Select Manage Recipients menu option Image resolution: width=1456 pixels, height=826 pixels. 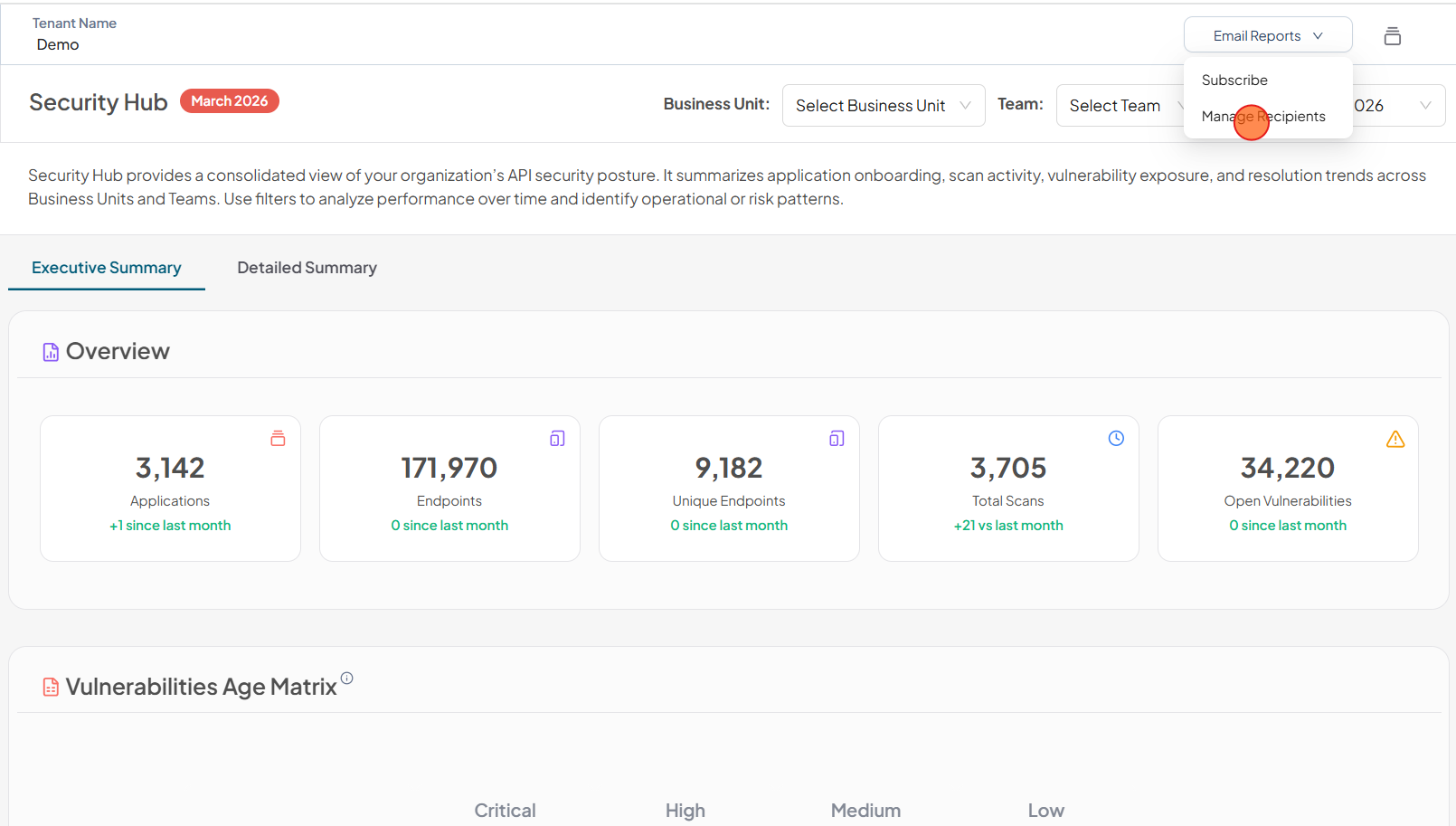[x=1263, y=117]
